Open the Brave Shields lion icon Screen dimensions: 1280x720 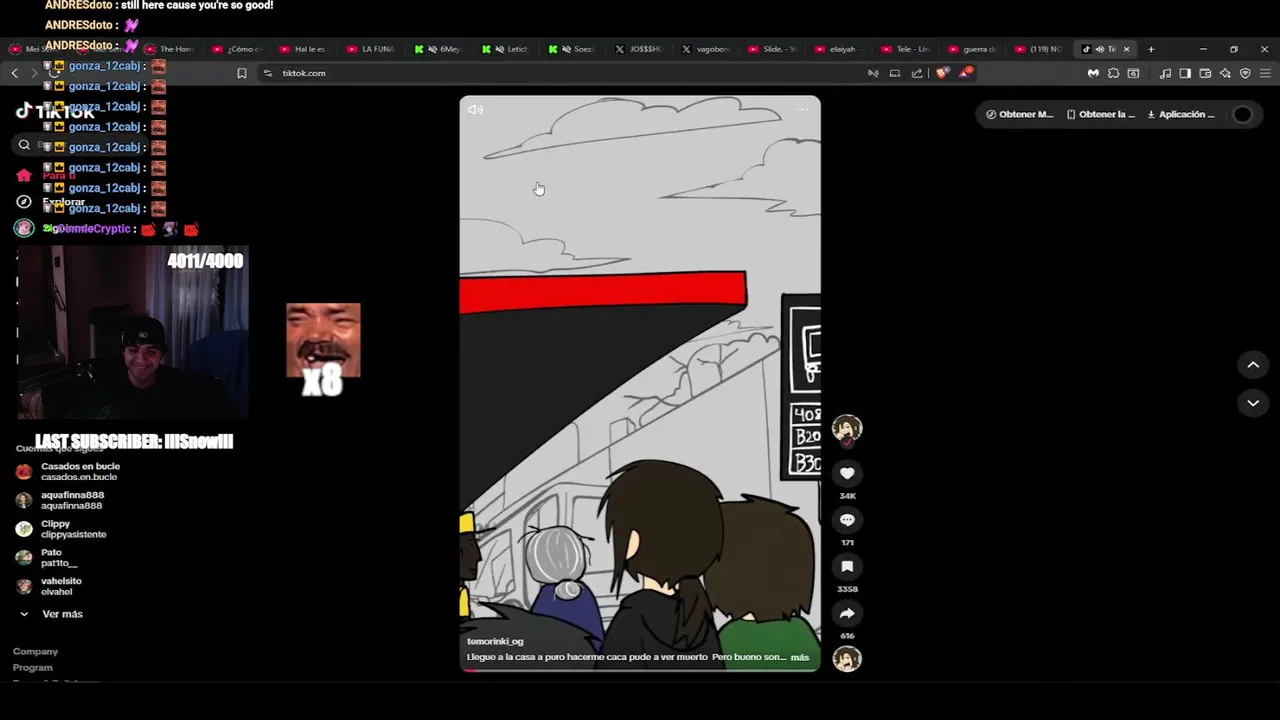tap(941, 73)
